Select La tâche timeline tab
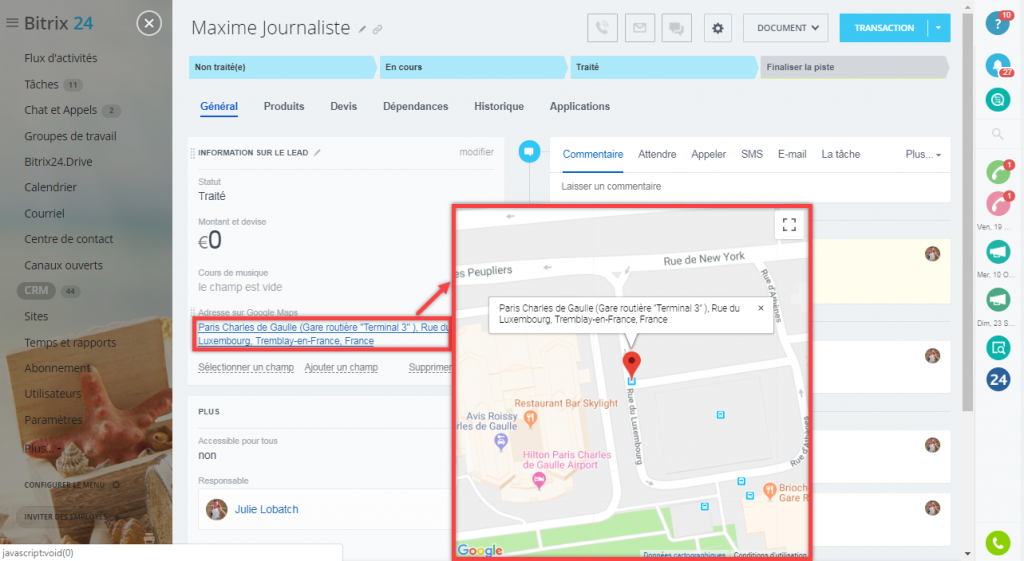1024x561 pixels. tap(840, 155)
